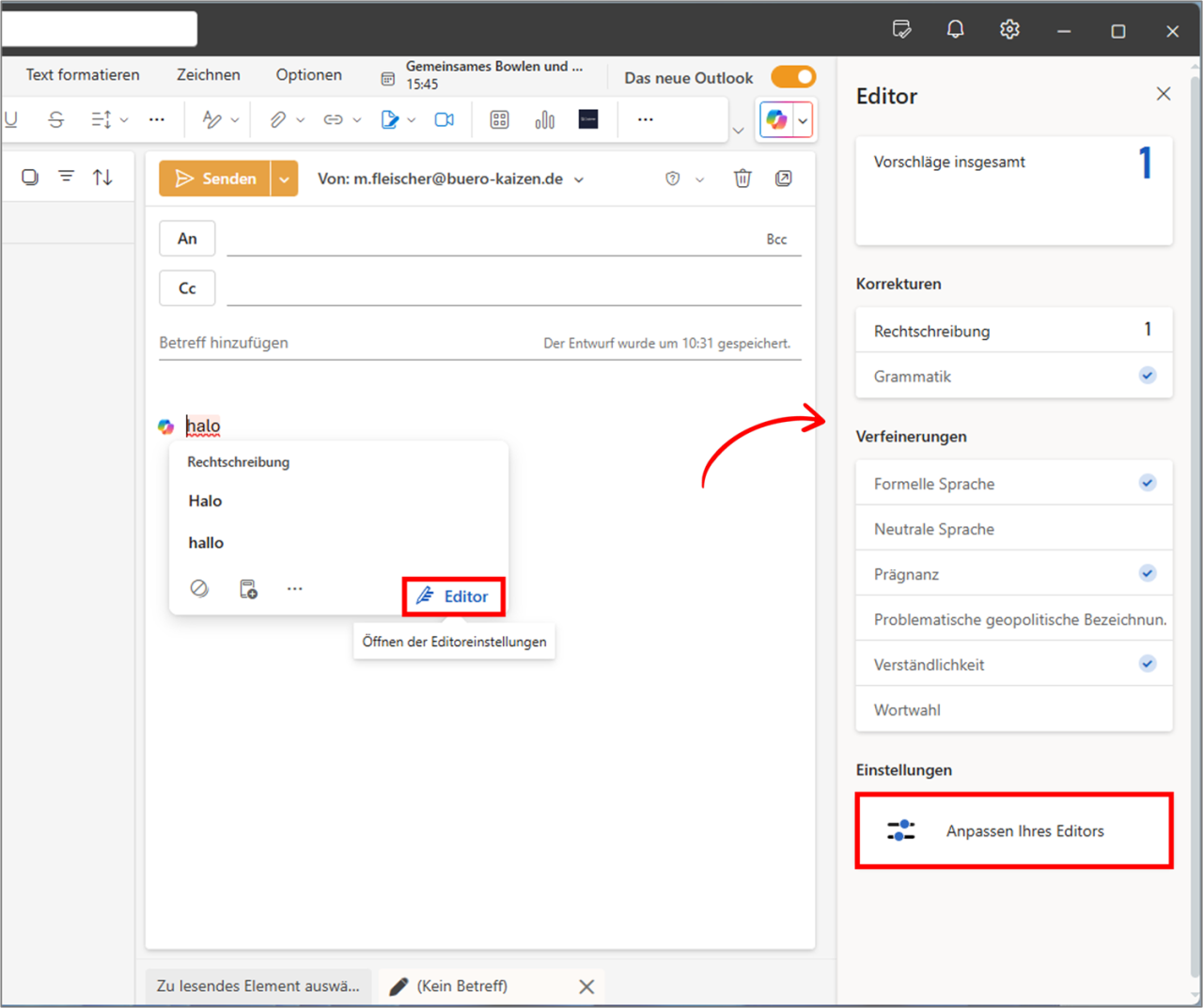
Task: Open the Copilot icon in the toolbar
Action: [x=776, y=119]
